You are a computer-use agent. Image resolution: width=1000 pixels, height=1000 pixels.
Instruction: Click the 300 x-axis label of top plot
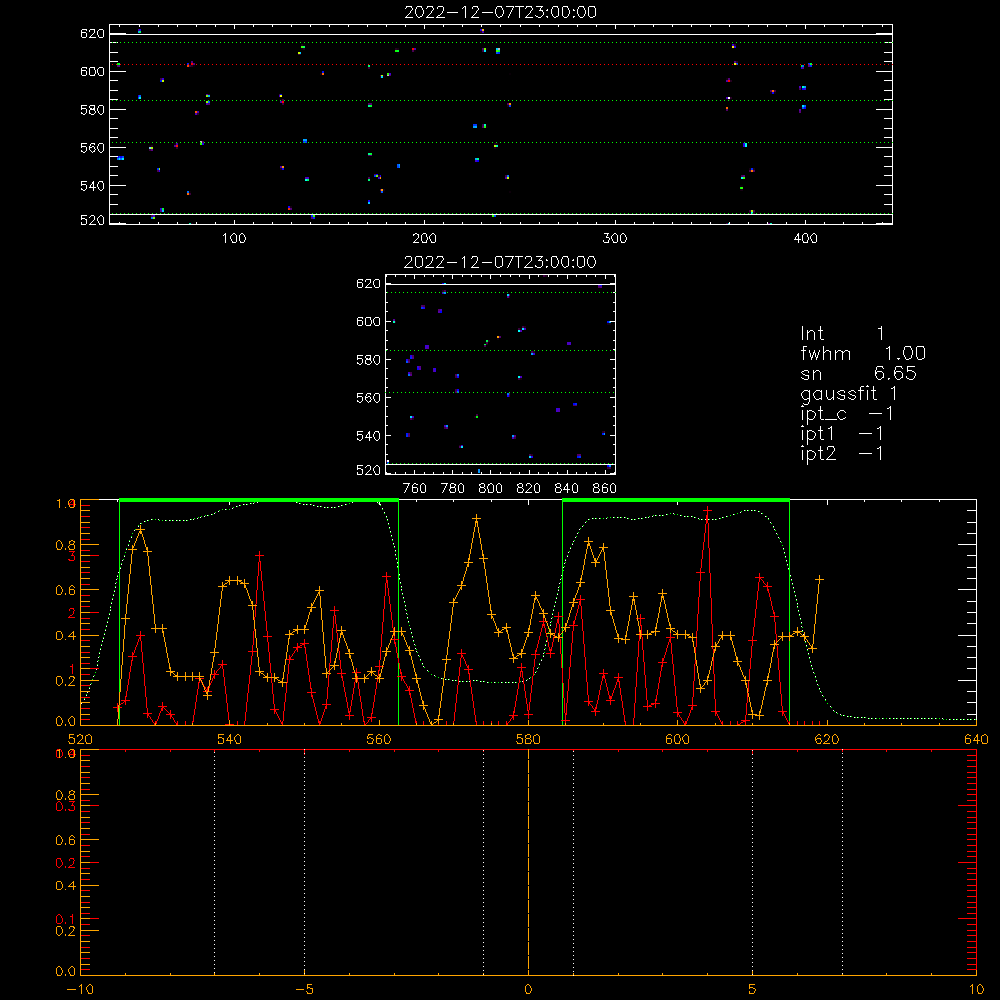(615, 239)
